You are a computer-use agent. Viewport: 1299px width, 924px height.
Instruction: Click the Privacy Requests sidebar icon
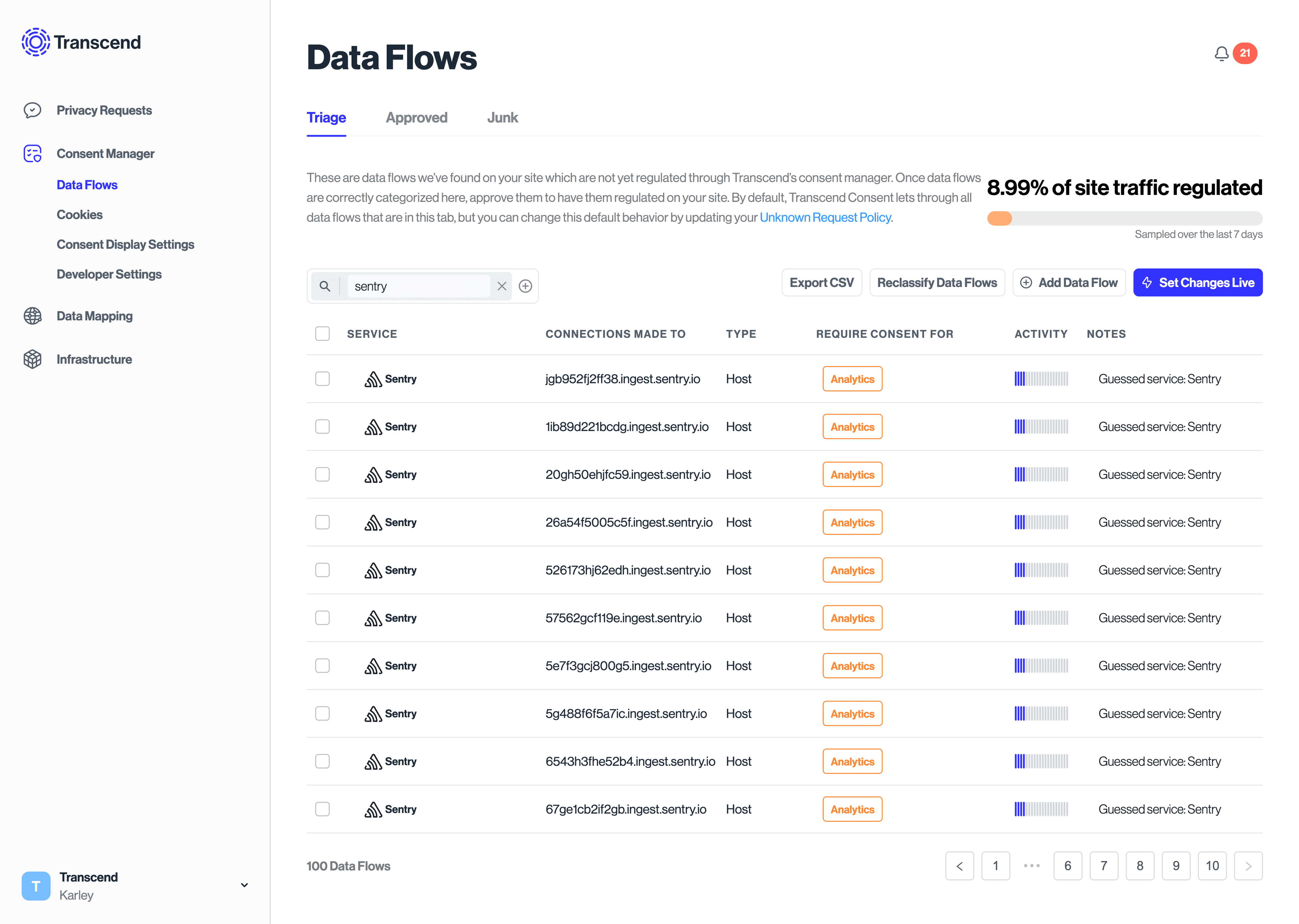(32, 110)
